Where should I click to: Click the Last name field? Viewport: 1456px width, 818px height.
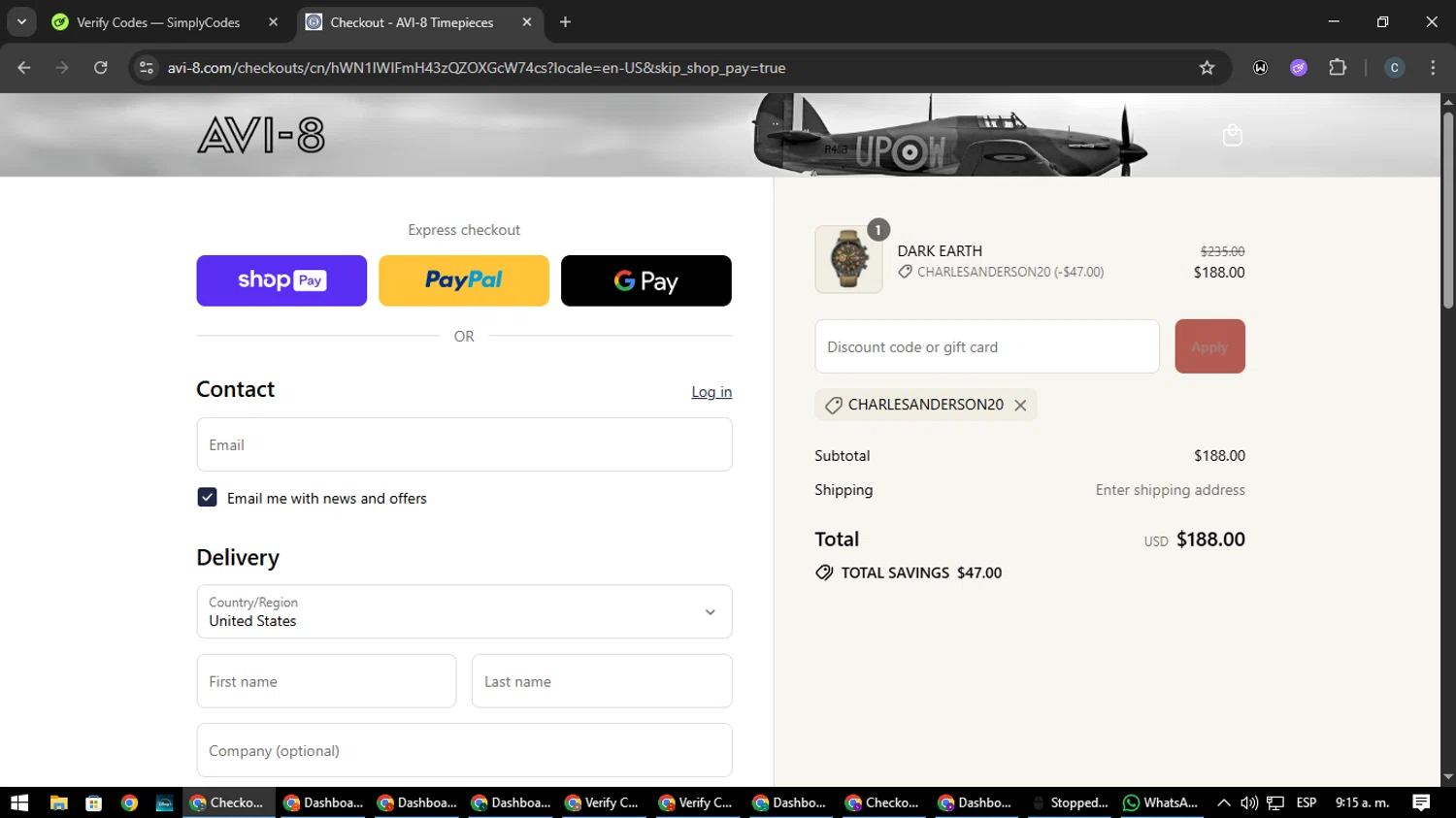[602, 681]
